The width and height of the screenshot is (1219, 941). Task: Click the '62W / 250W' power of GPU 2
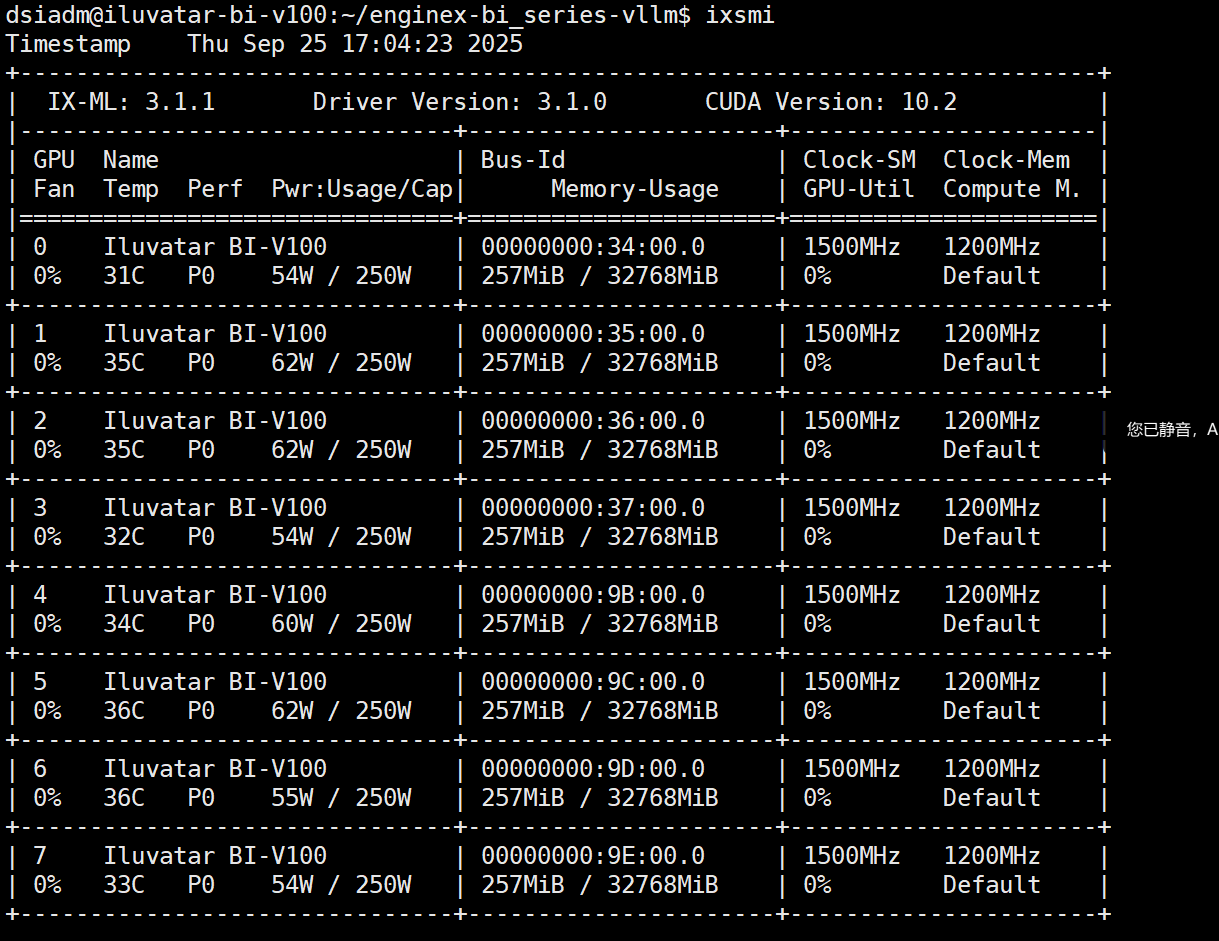point(341,450)
